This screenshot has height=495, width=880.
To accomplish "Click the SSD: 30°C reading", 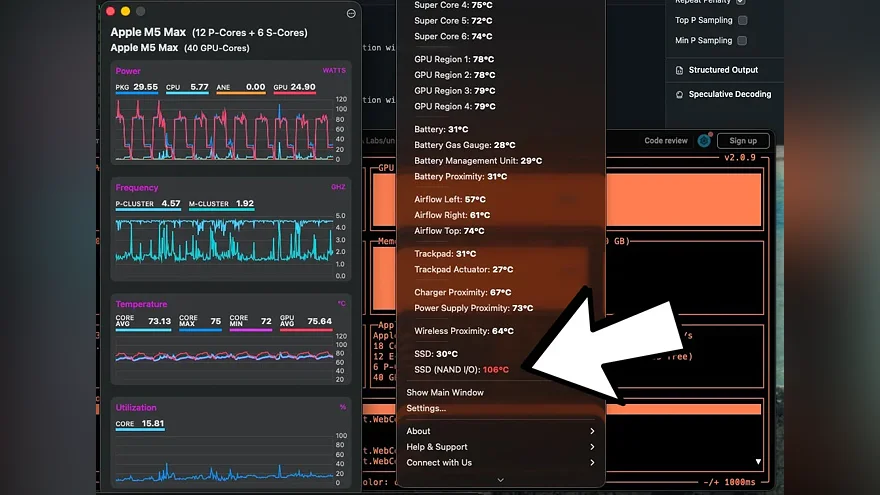I will coord(436,354).
